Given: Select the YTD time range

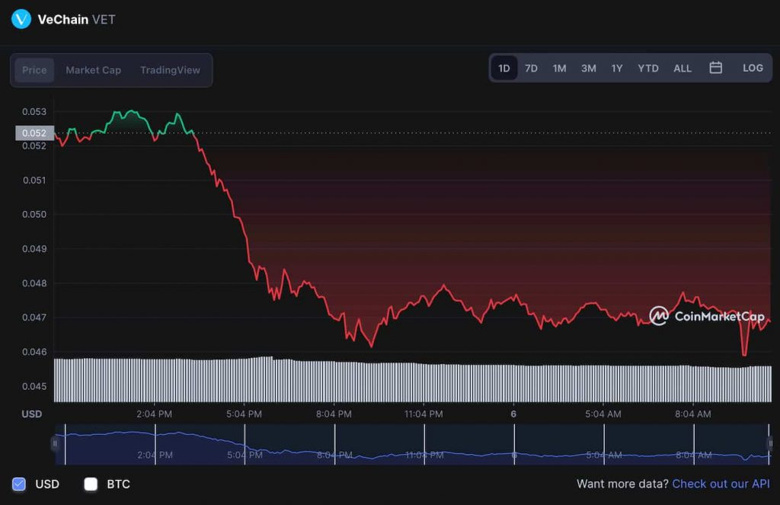Looking at the screenshot, I should point(648,68).
